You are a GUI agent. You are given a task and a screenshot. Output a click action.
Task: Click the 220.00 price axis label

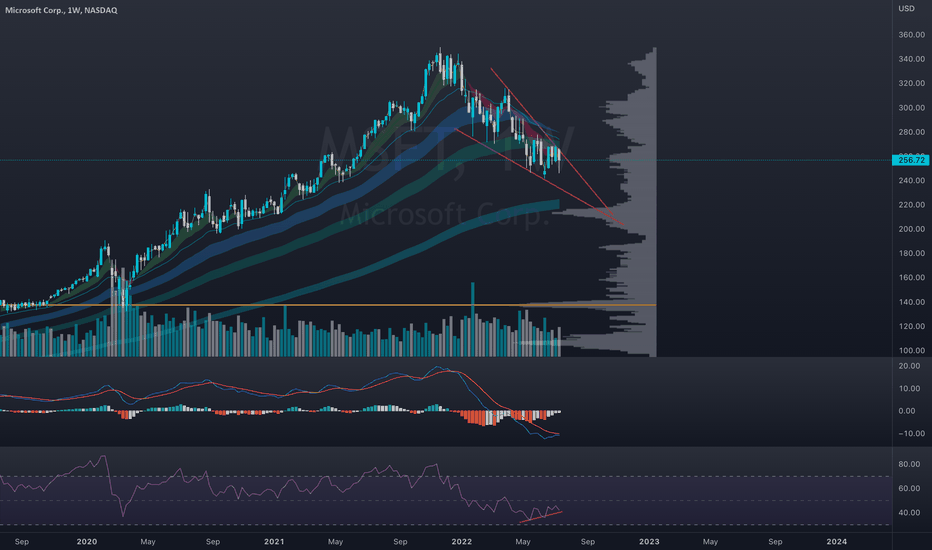[x=911, y=205]
